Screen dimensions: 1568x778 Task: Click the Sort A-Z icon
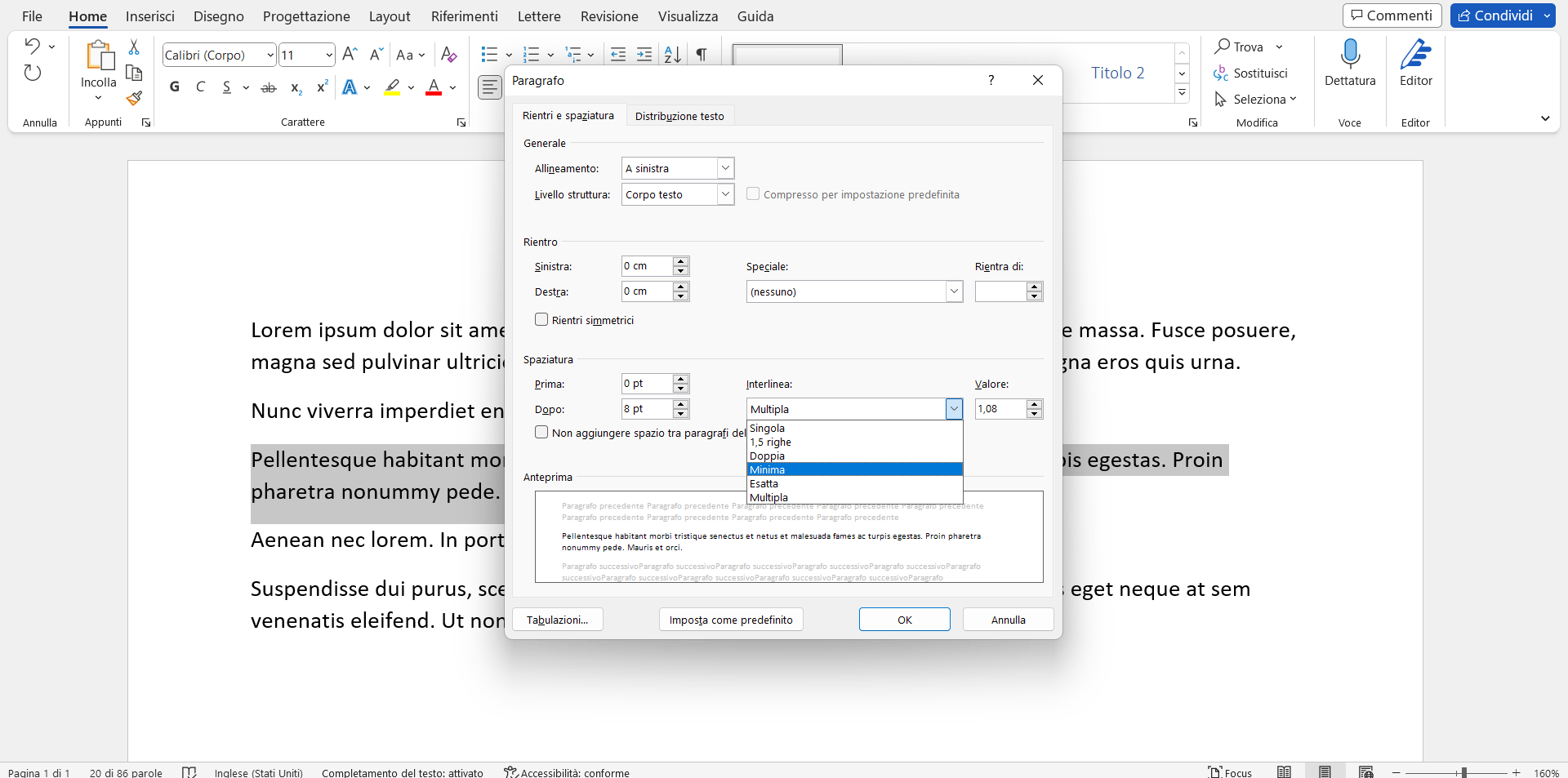(672, 55)
